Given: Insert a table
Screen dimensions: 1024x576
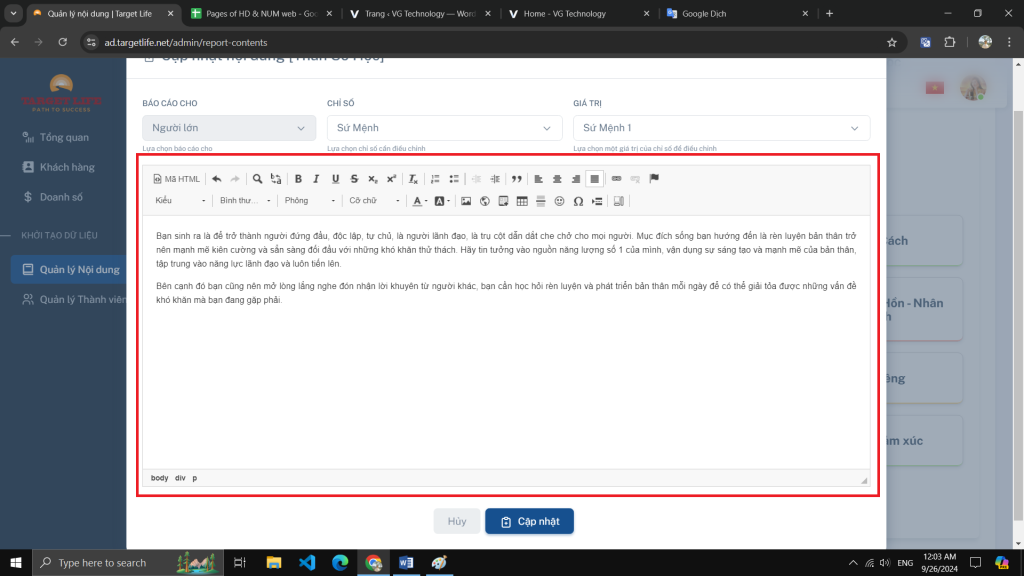Looking at the screenshot, I should (522, 201).
